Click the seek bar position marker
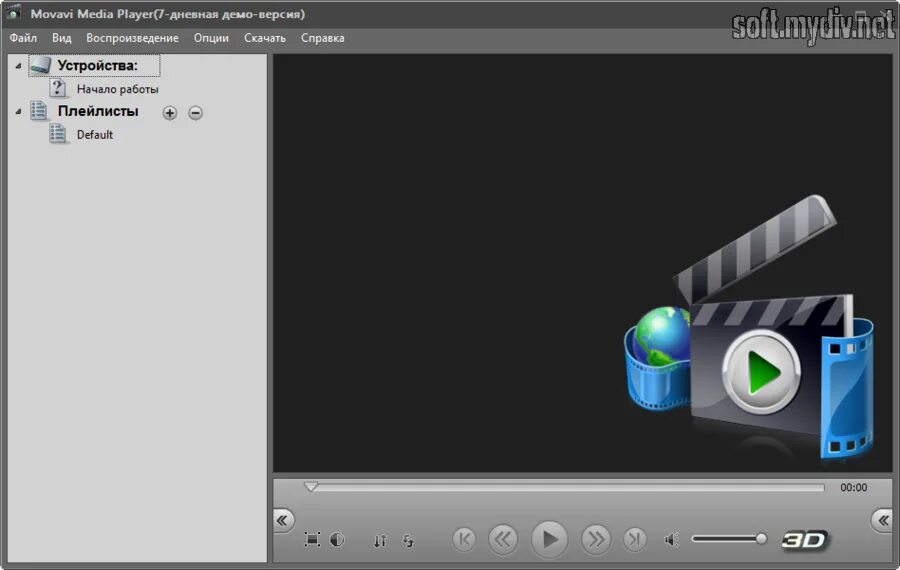Viewport: 900px width, 570px height. pyautogui.click(x=311, y=487)
